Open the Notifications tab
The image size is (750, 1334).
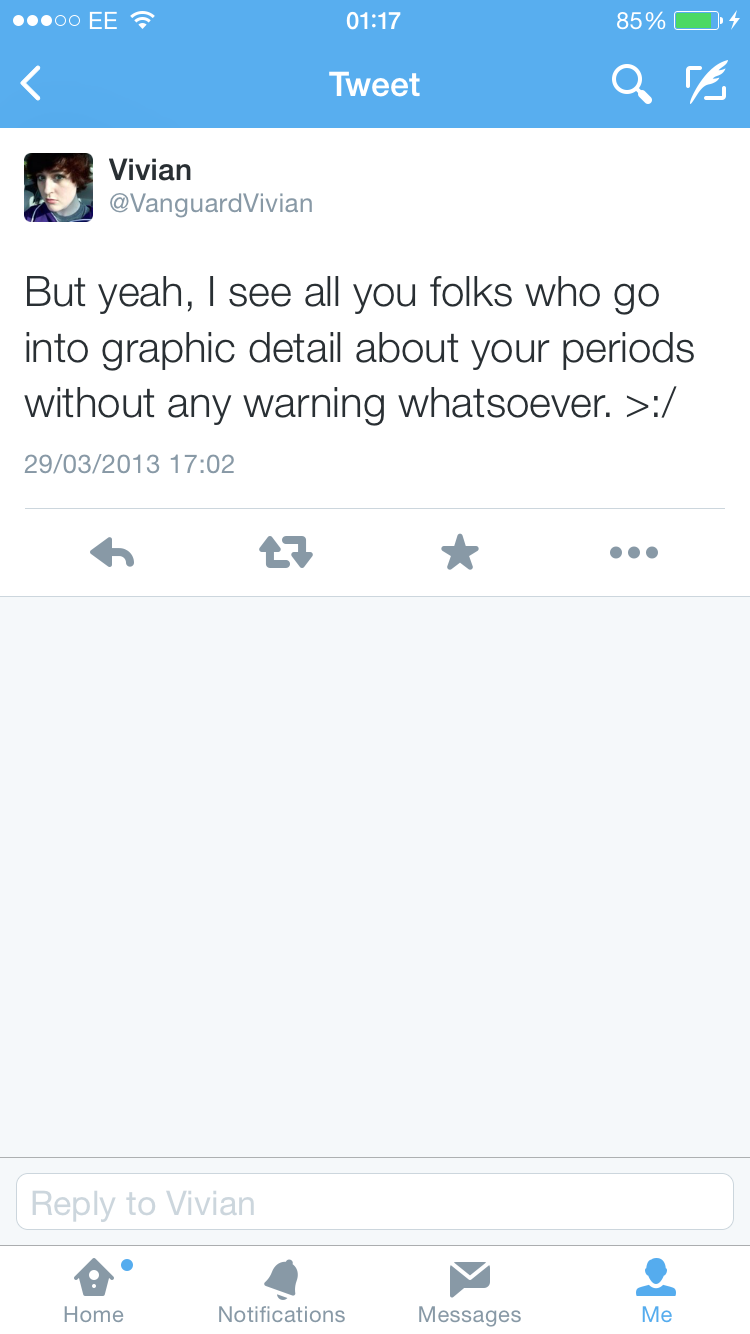[281, 1290]
